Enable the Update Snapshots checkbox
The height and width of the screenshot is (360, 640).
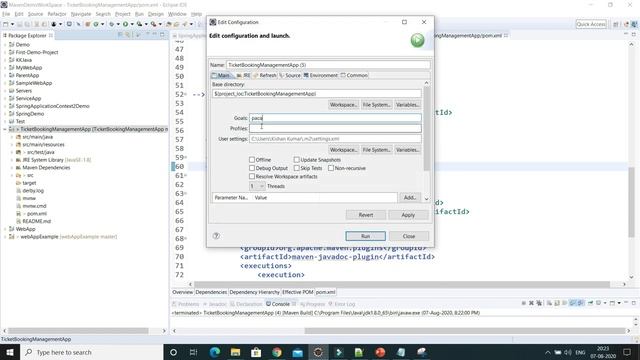click(296, 160)
